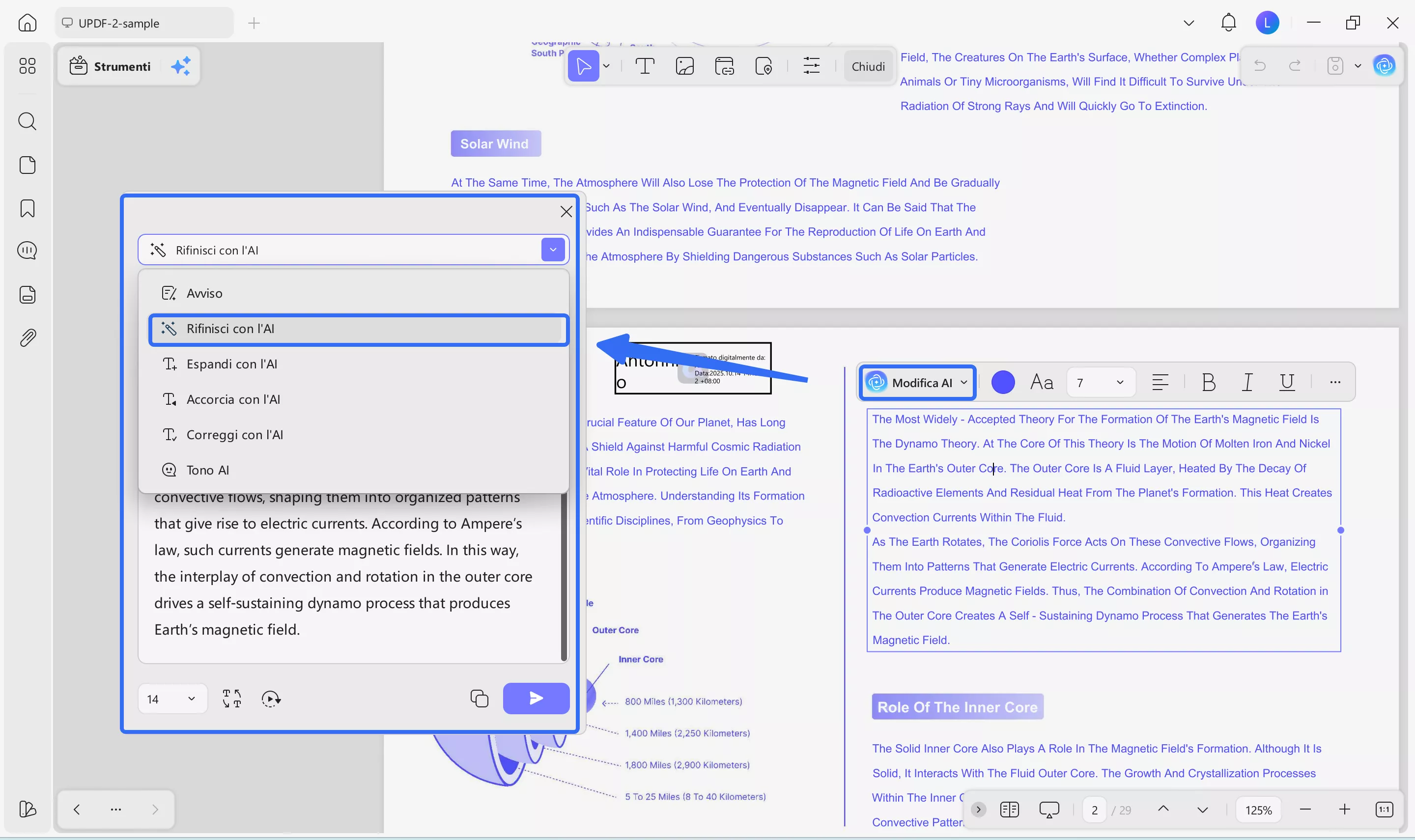Image resolution: width=1415 pixels, height=840 pixels.
Task: Open the attachments paperclip icon
Action: (27, 338)
